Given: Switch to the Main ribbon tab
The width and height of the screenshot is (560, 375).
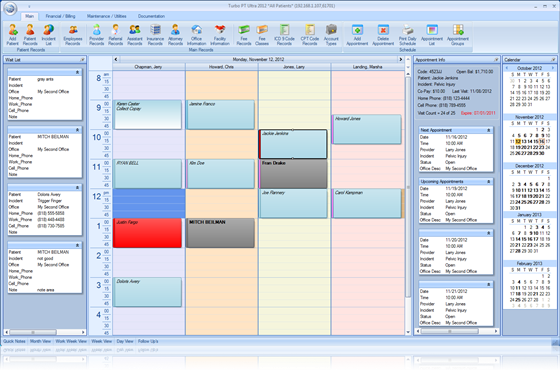Looking at the screenshot, I should (x=30, y=16).
